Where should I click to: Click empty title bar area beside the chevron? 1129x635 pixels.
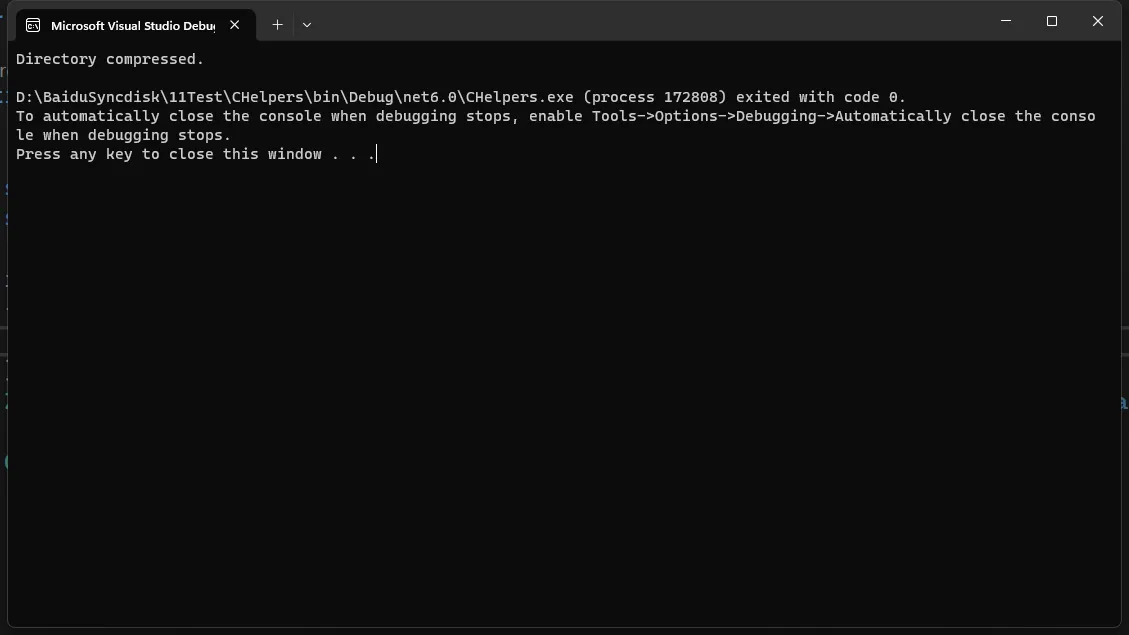pos(648,22)
